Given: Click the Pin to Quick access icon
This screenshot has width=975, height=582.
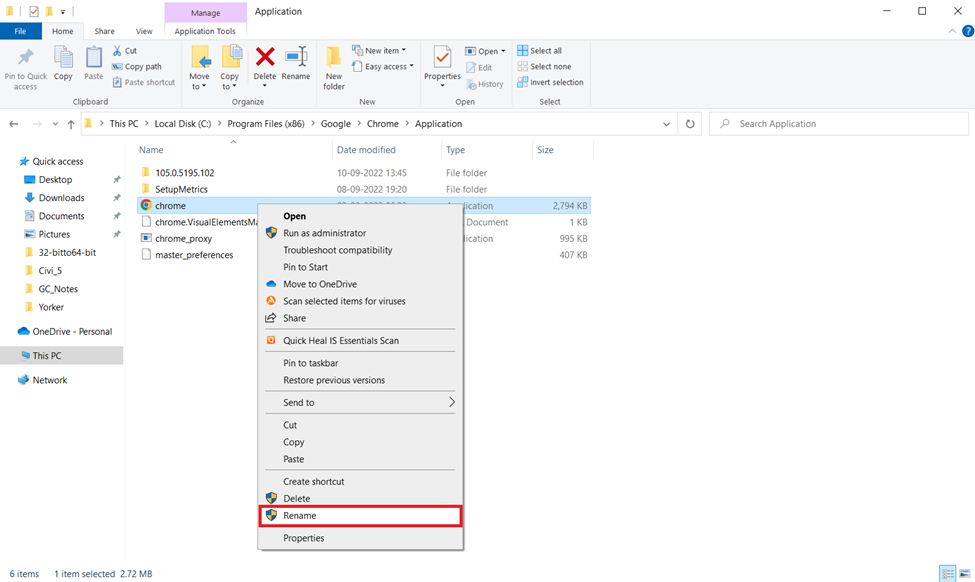Looking at the screenshot, I should pyautogui.click(x=25, y=62).
